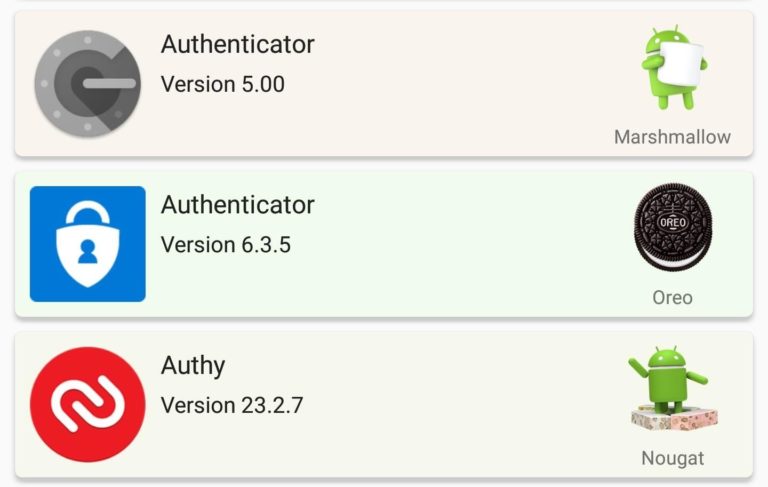
Task: Click the Nougat Android mascot image
Action: point(673,388)
